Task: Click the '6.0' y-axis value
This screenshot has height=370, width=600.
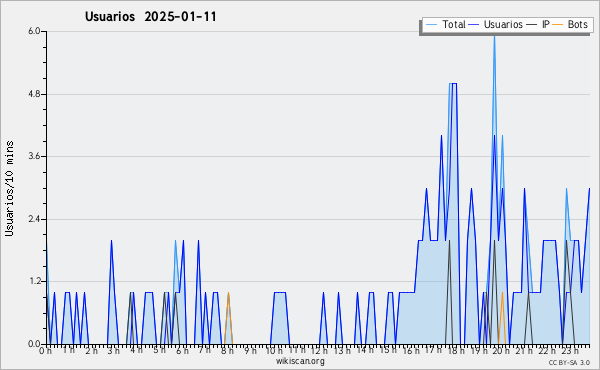Action: pos(34,31)
